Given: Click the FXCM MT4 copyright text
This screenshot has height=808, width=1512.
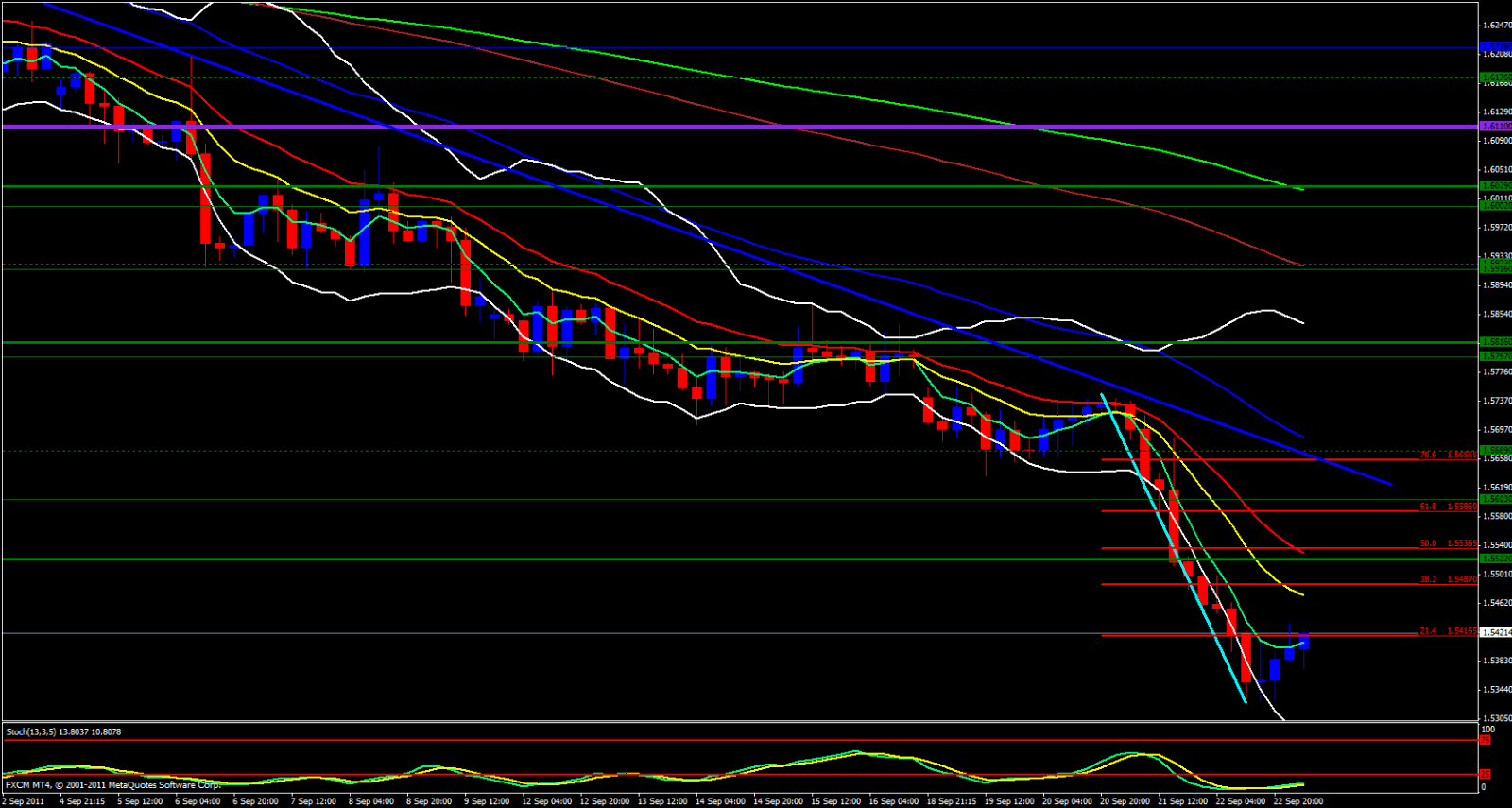Looking at the screenshot, I should (112, 784).
